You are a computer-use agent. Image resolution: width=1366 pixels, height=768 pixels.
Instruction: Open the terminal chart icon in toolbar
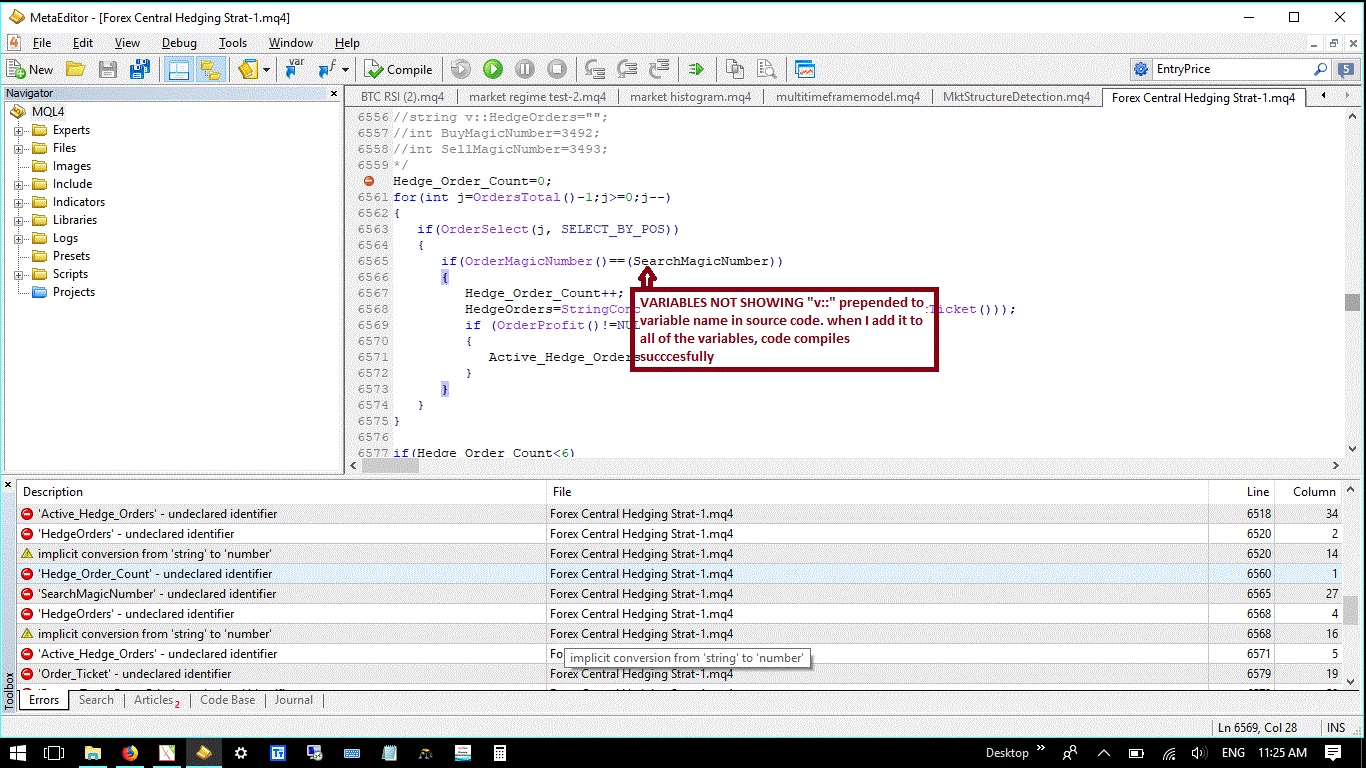(x=804, y=69)
